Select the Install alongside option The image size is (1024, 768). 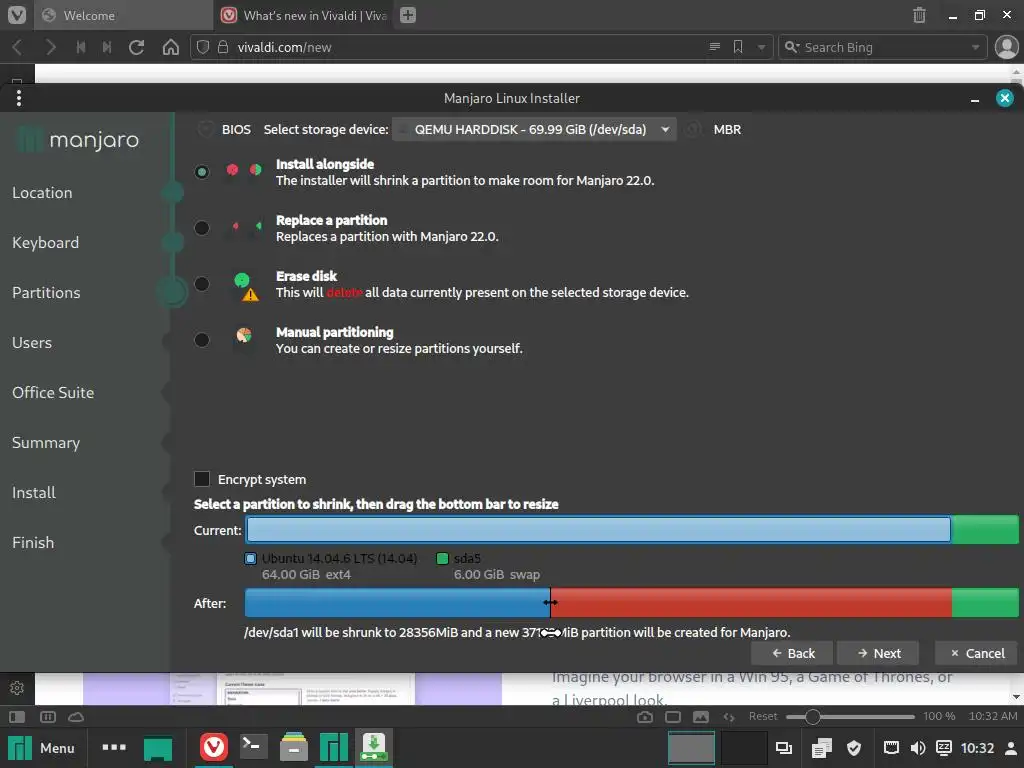[x=202, y=172]
